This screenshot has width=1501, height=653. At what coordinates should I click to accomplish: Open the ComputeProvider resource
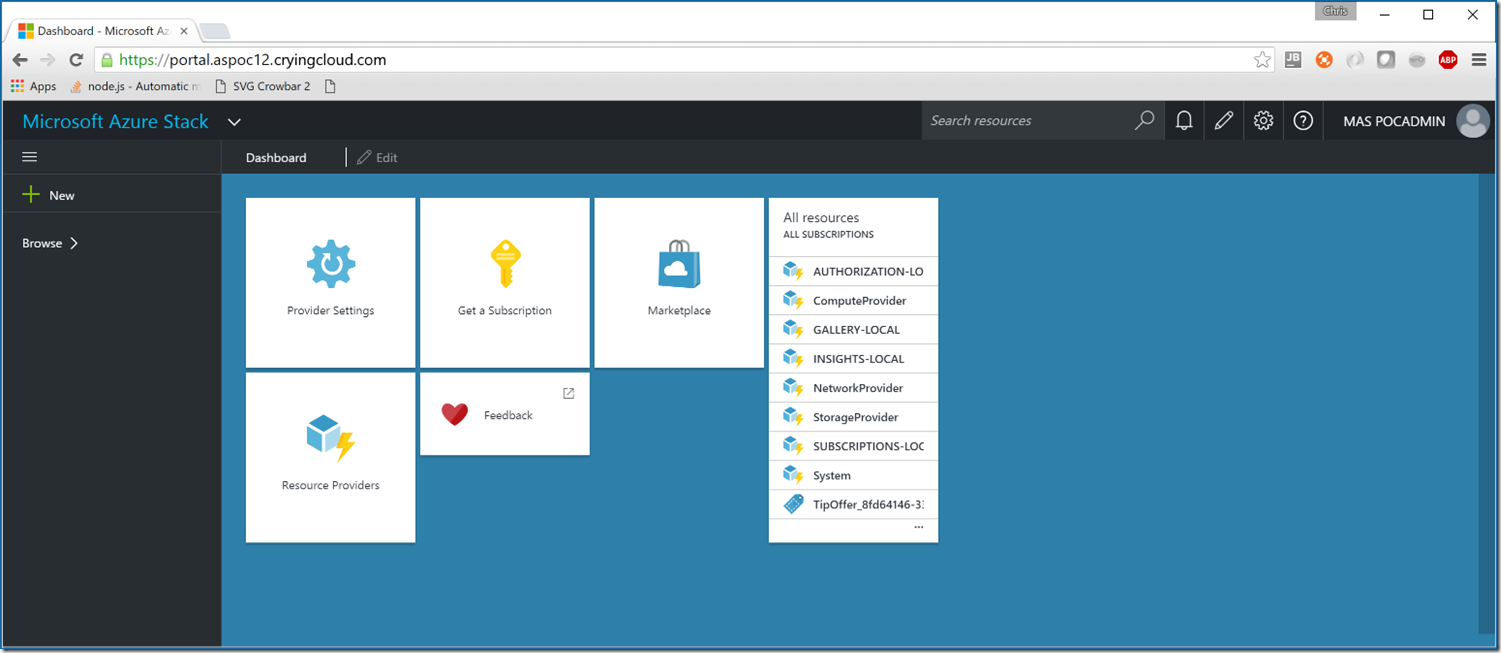pyautogui.click(x=853, y=300)
